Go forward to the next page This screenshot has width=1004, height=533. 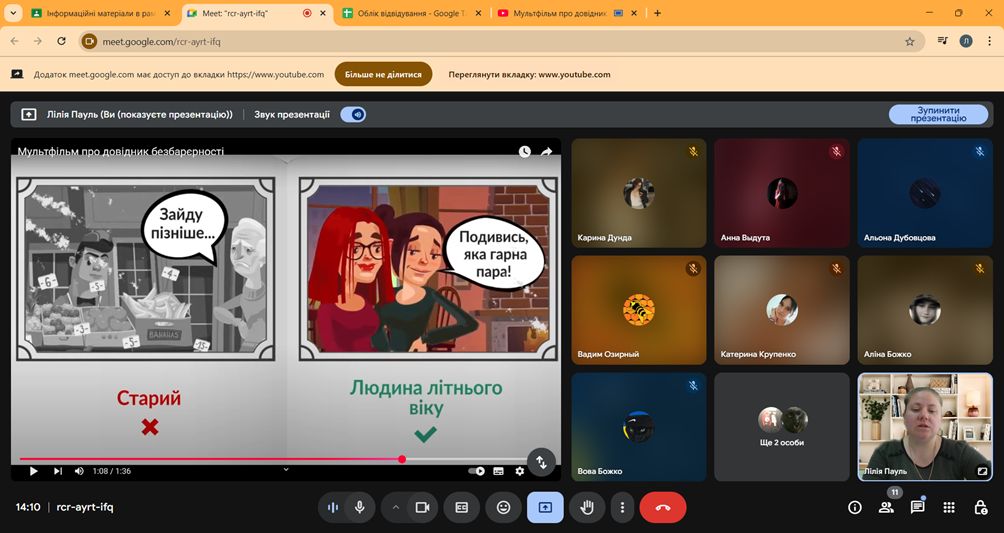point(38,41)
